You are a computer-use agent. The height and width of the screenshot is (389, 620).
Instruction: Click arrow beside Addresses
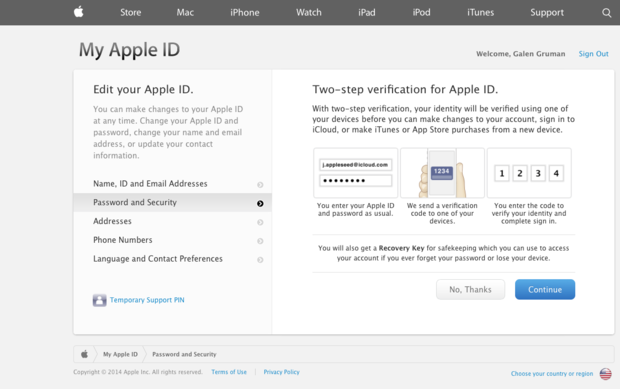[x=260, y=222]
